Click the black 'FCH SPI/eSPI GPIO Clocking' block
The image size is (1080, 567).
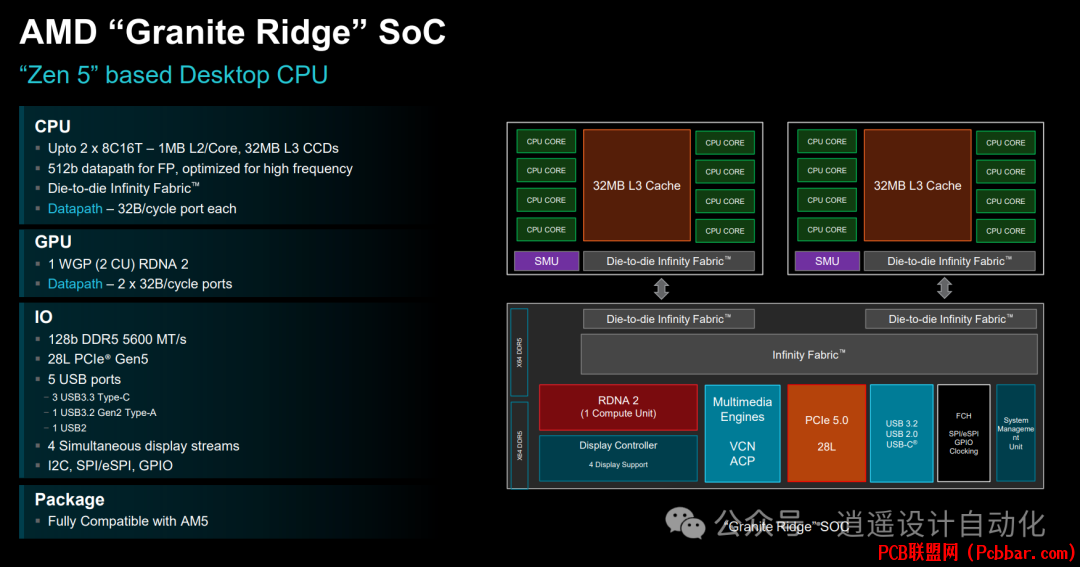[964, 433]
